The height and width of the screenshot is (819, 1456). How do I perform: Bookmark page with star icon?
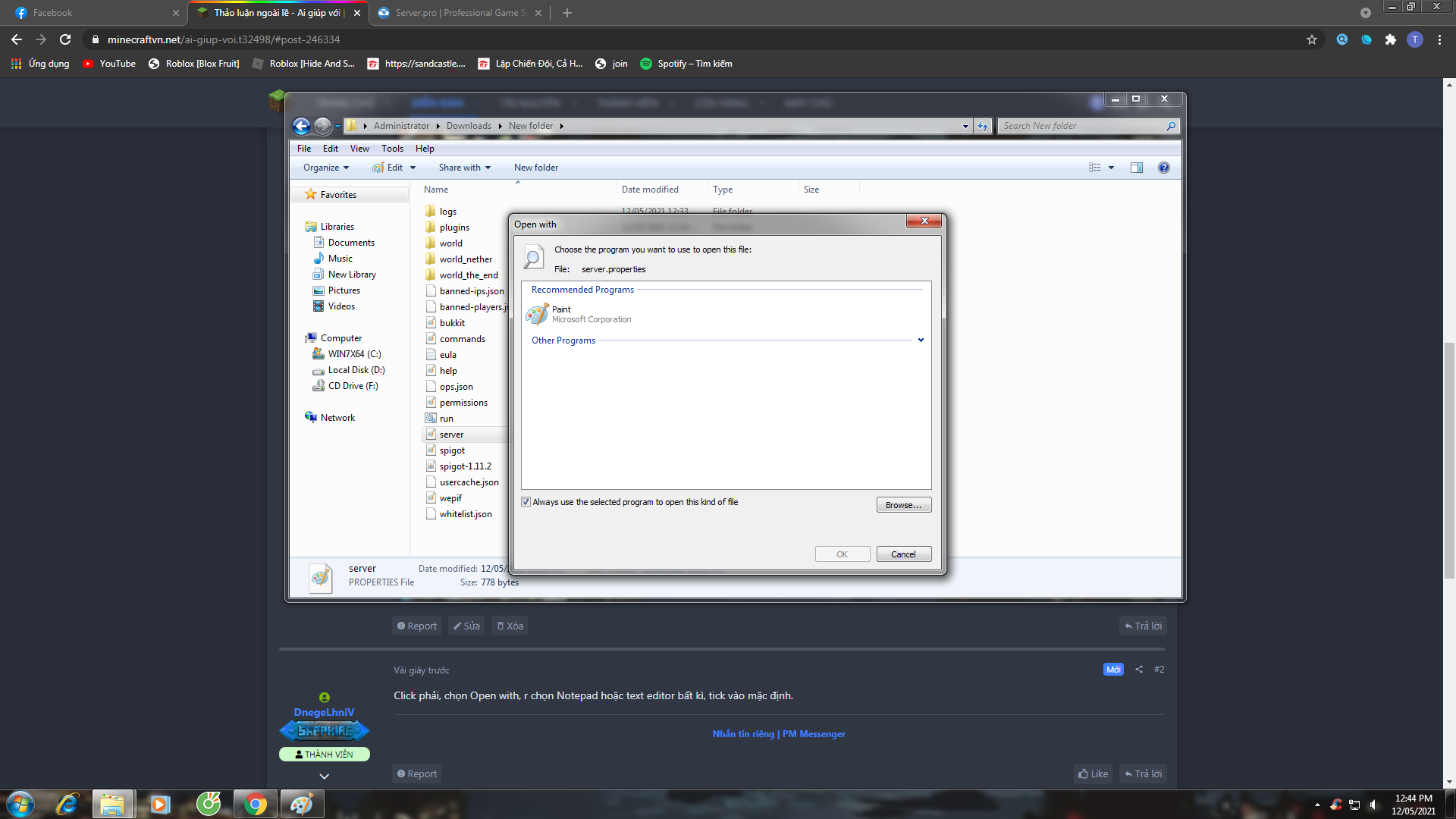point(1312,39)
